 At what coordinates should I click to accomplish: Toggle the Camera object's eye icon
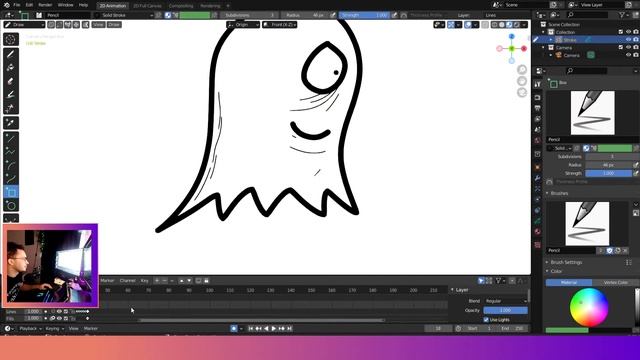628,55
